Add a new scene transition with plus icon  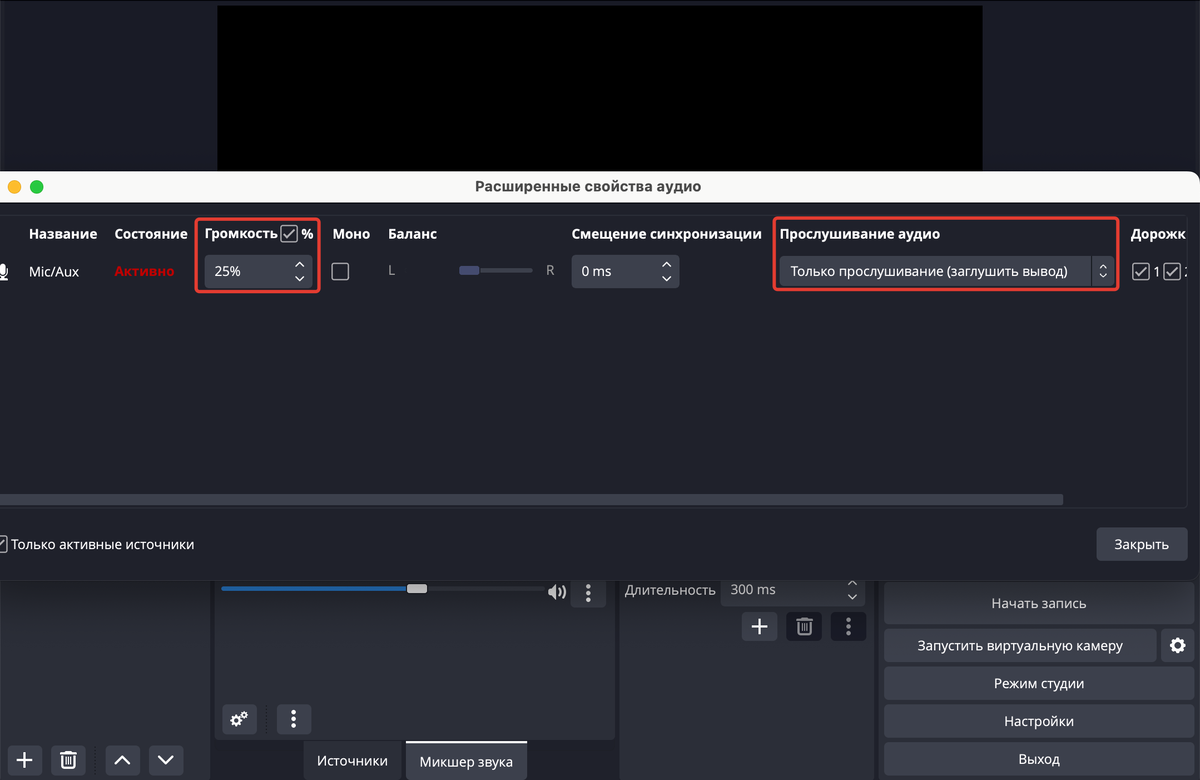pos(759,627)
